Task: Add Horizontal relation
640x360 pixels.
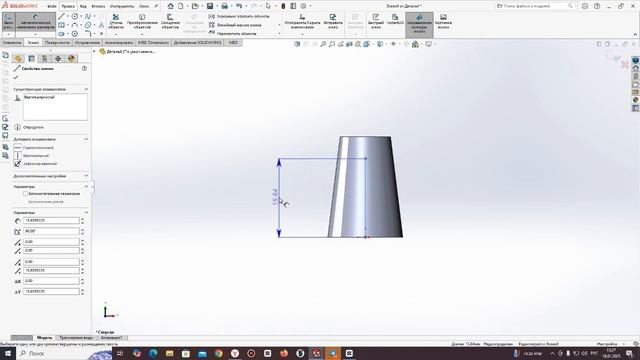Action: (x=34, y=148)
